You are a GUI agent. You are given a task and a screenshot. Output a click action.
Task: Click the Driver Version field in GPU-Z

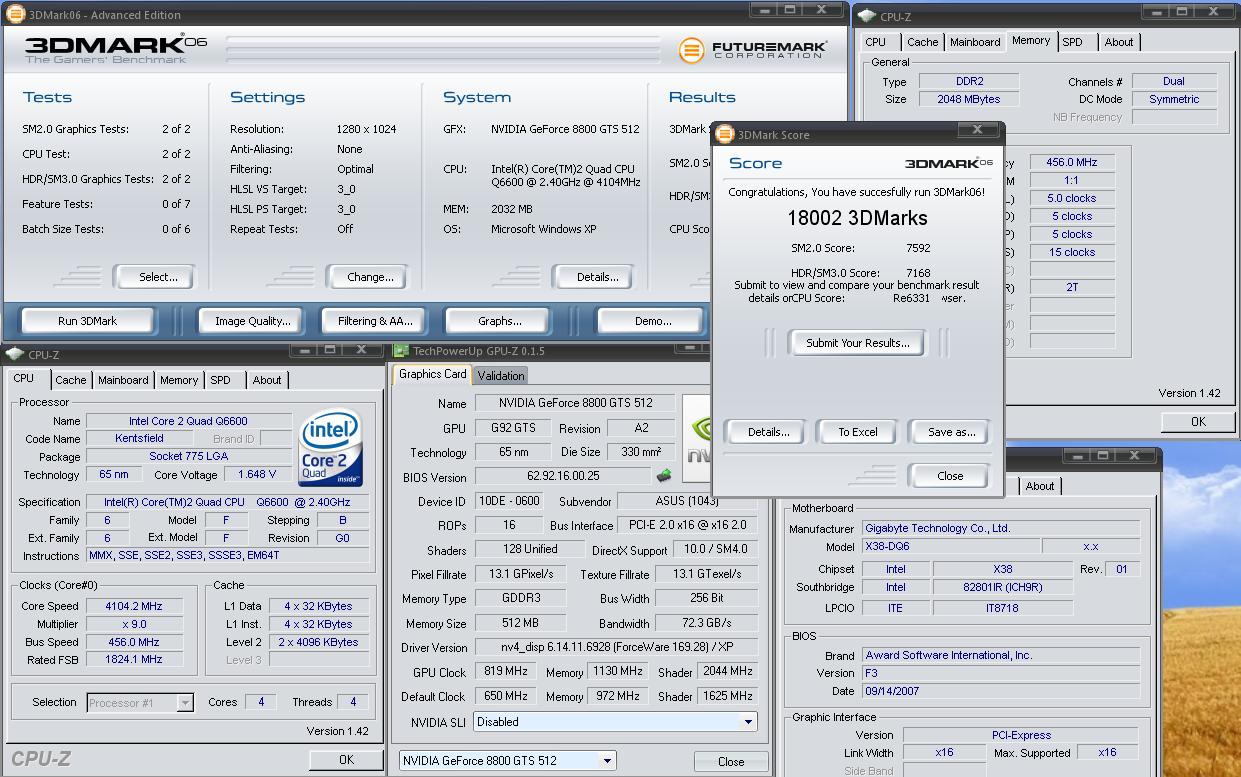[616, 648]
